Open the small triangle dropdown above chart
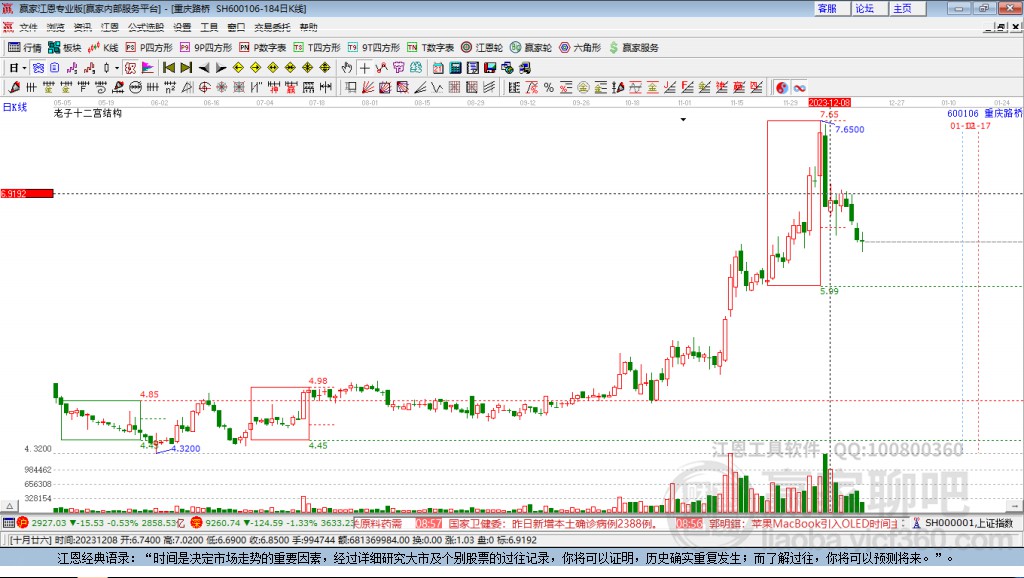The width and height of the screenshot is (1024, 578). coord(683,120)
